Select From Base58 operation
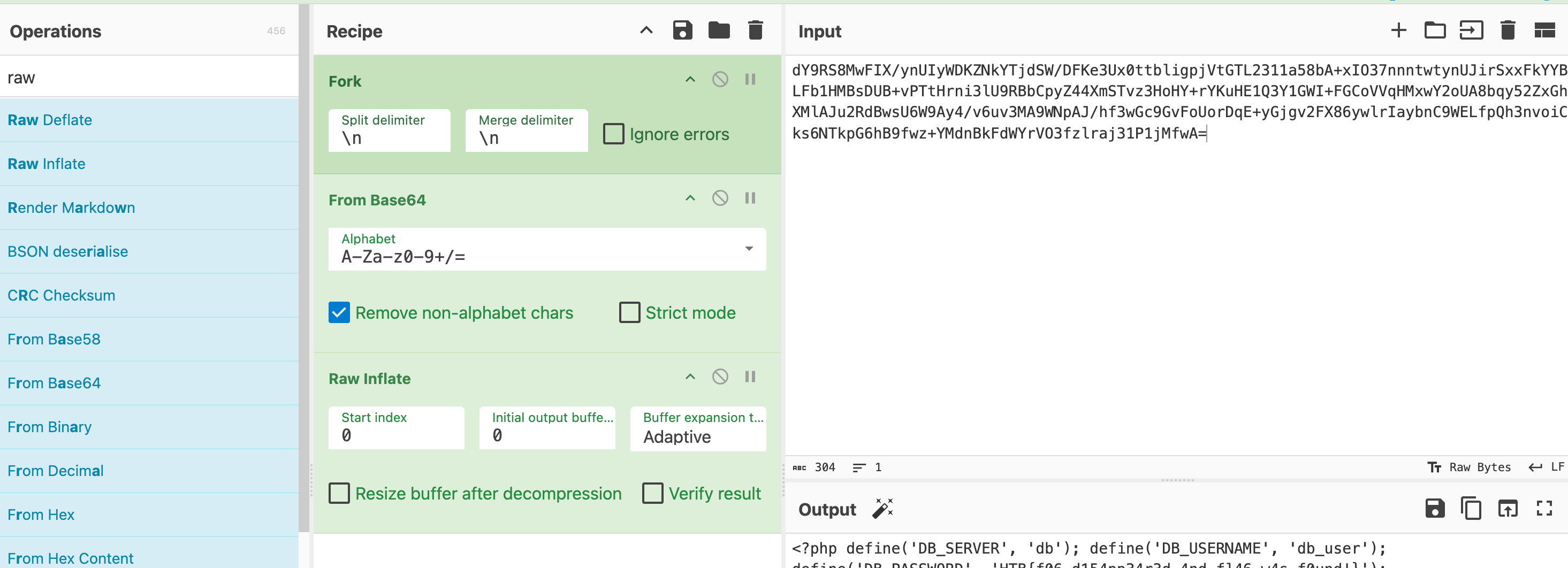The width and height of the screenshot is (1568, 568). pos(149,339)
